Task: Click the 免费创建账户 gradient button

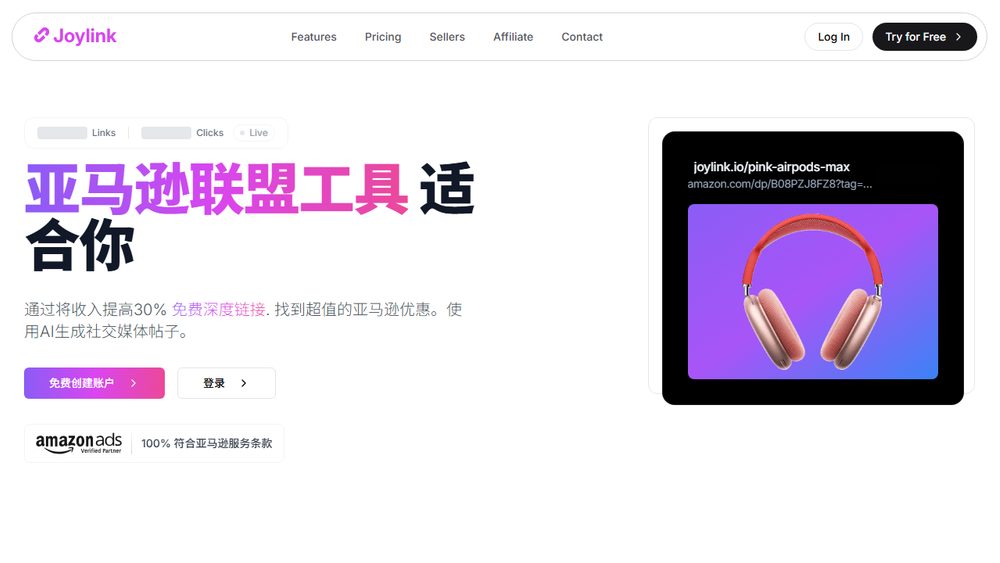Action: (x=94, y=383)
